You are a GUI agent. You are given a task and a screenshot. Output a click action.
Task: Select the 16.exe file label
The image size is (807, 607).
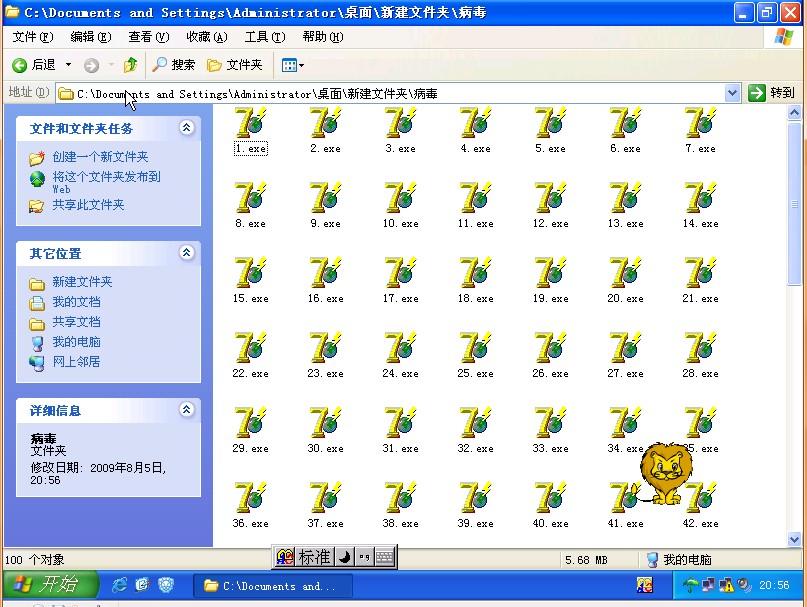[x=326, y=299]
